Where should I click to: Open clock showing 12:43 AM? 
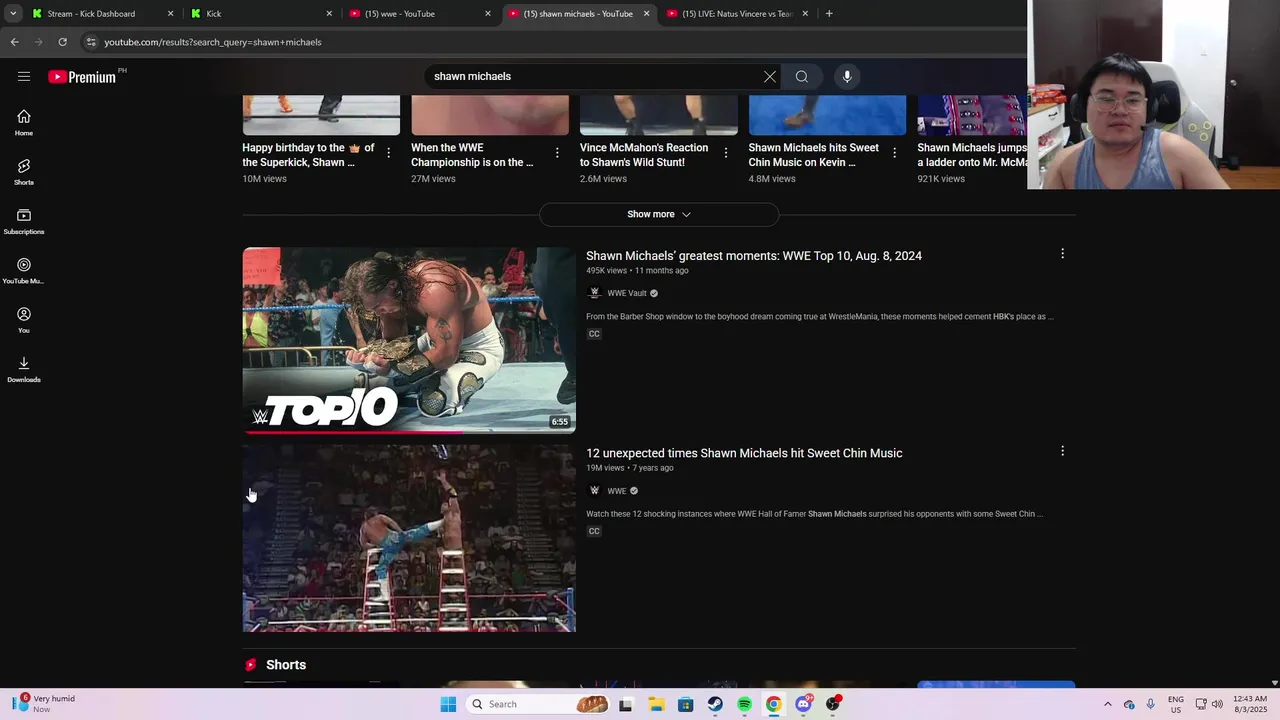click(1250, 704)
